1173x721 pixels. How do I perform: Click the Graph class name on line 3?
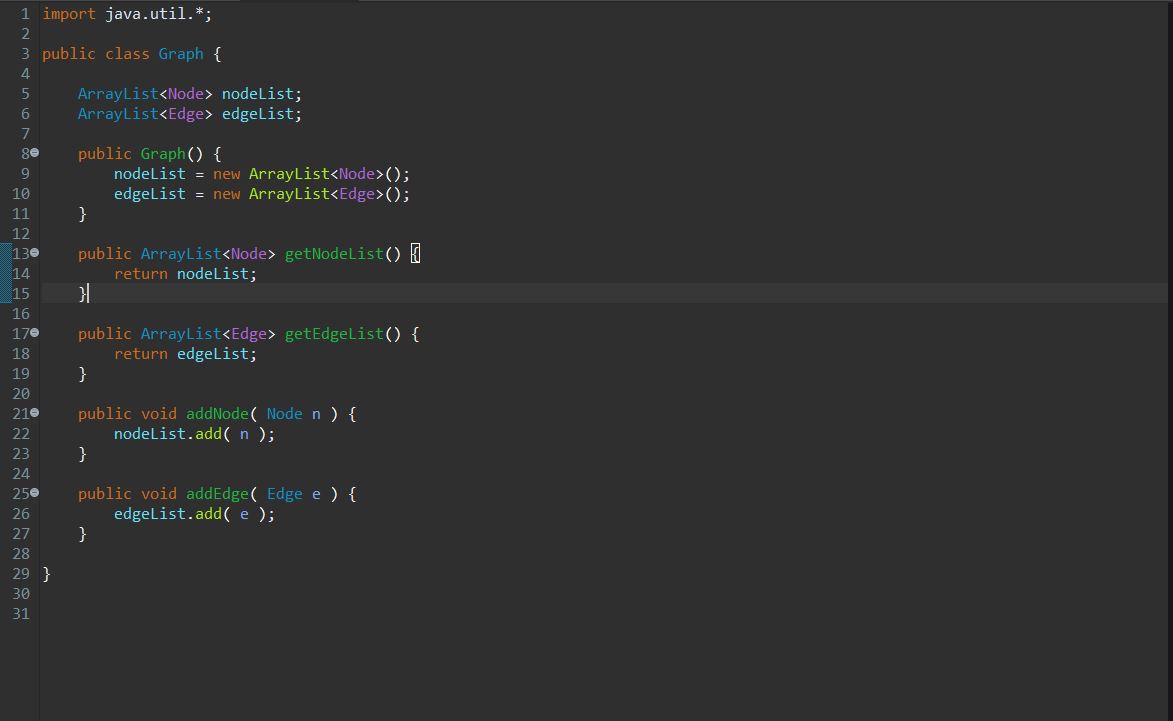point(181,53)
